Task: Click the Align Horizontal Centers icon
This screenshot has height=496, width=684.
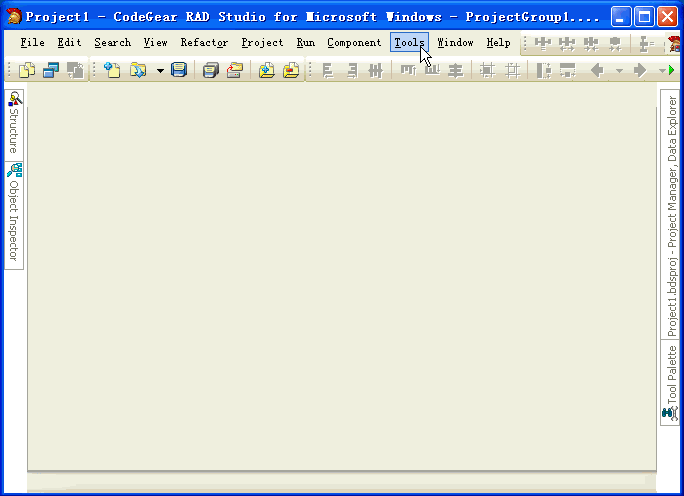Action: [375, 70]
